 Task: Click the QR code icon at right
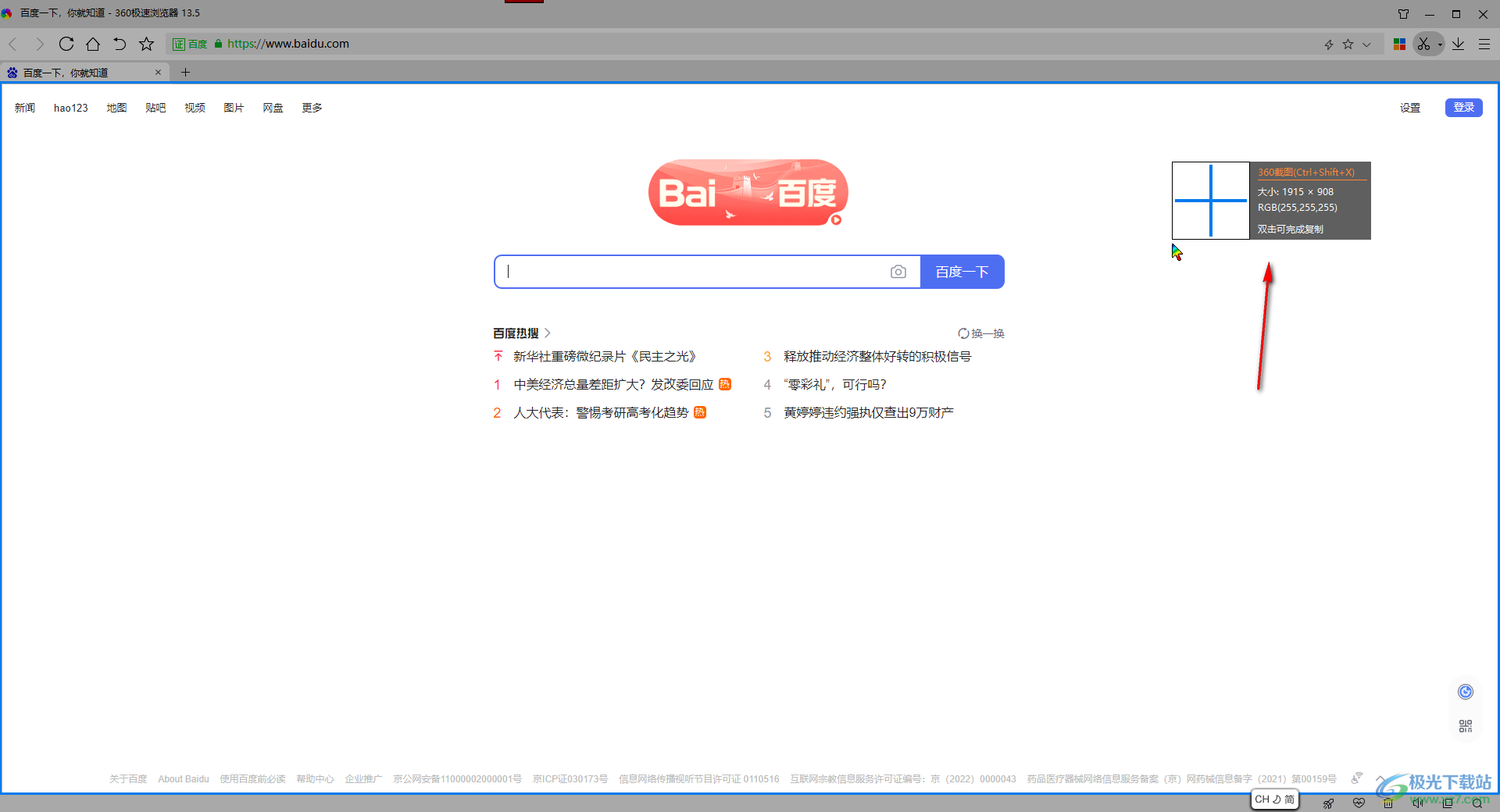tap(1466, 726)
